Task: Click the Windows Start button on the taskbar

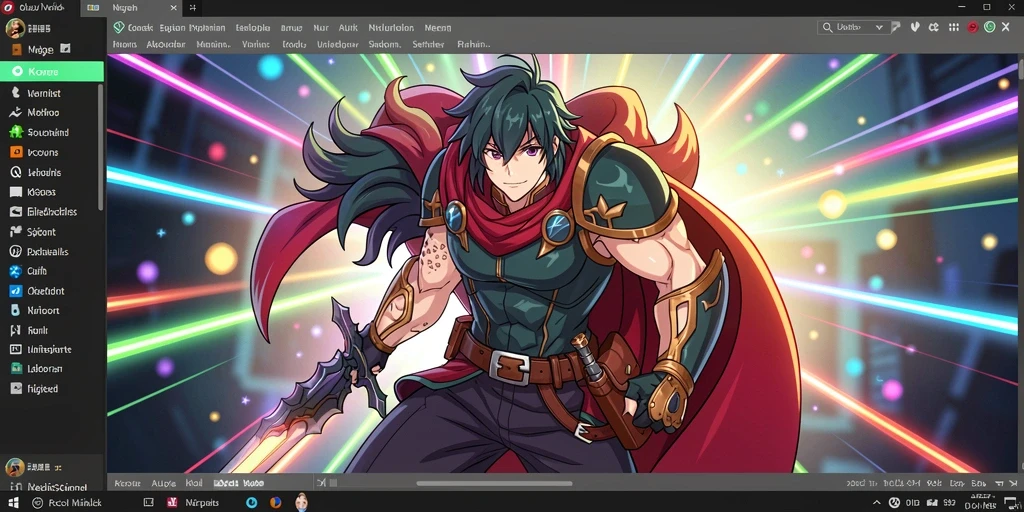Action: pyautogui.click(x=13, y=502)
